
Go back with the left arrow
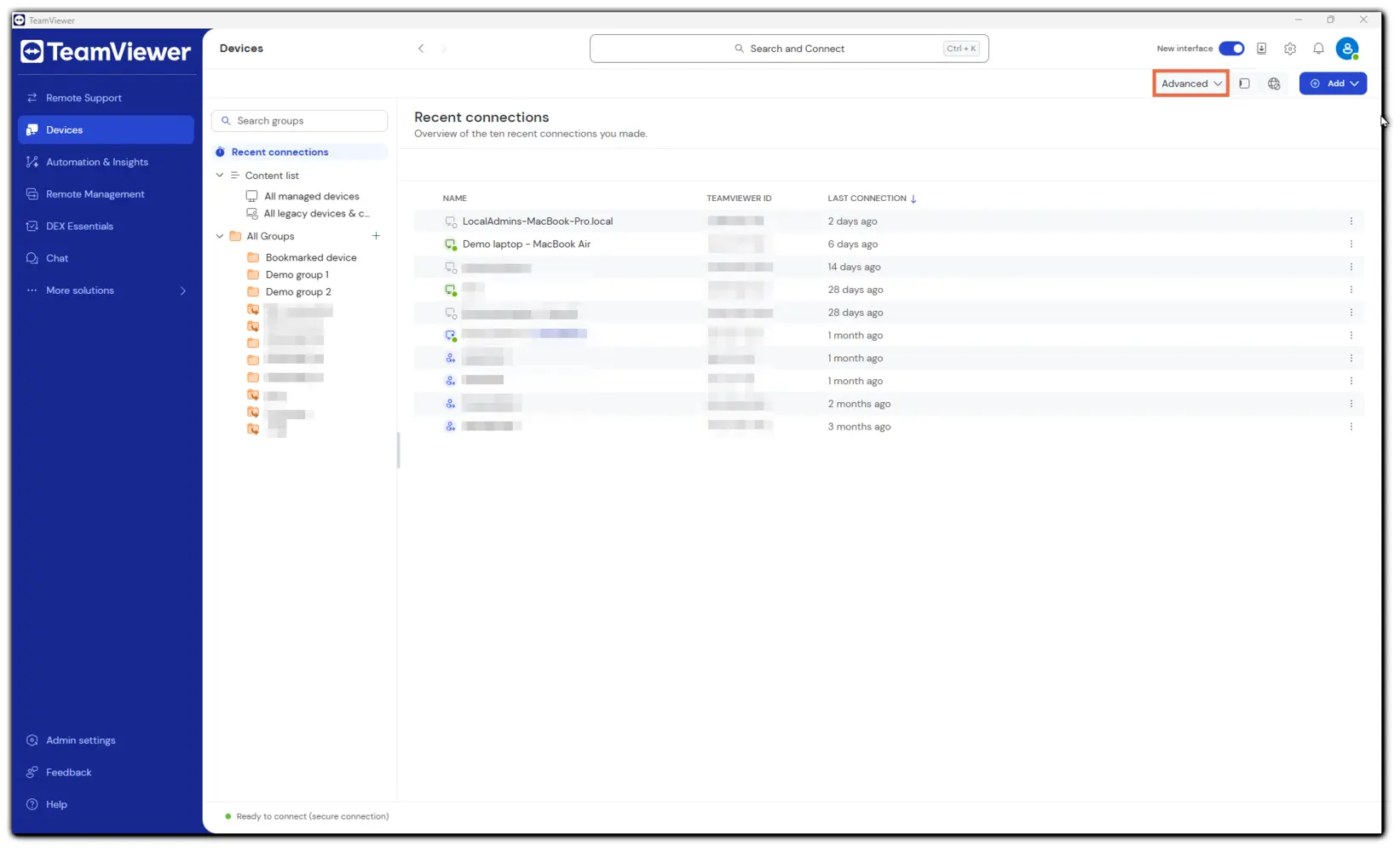coord(421,49)
